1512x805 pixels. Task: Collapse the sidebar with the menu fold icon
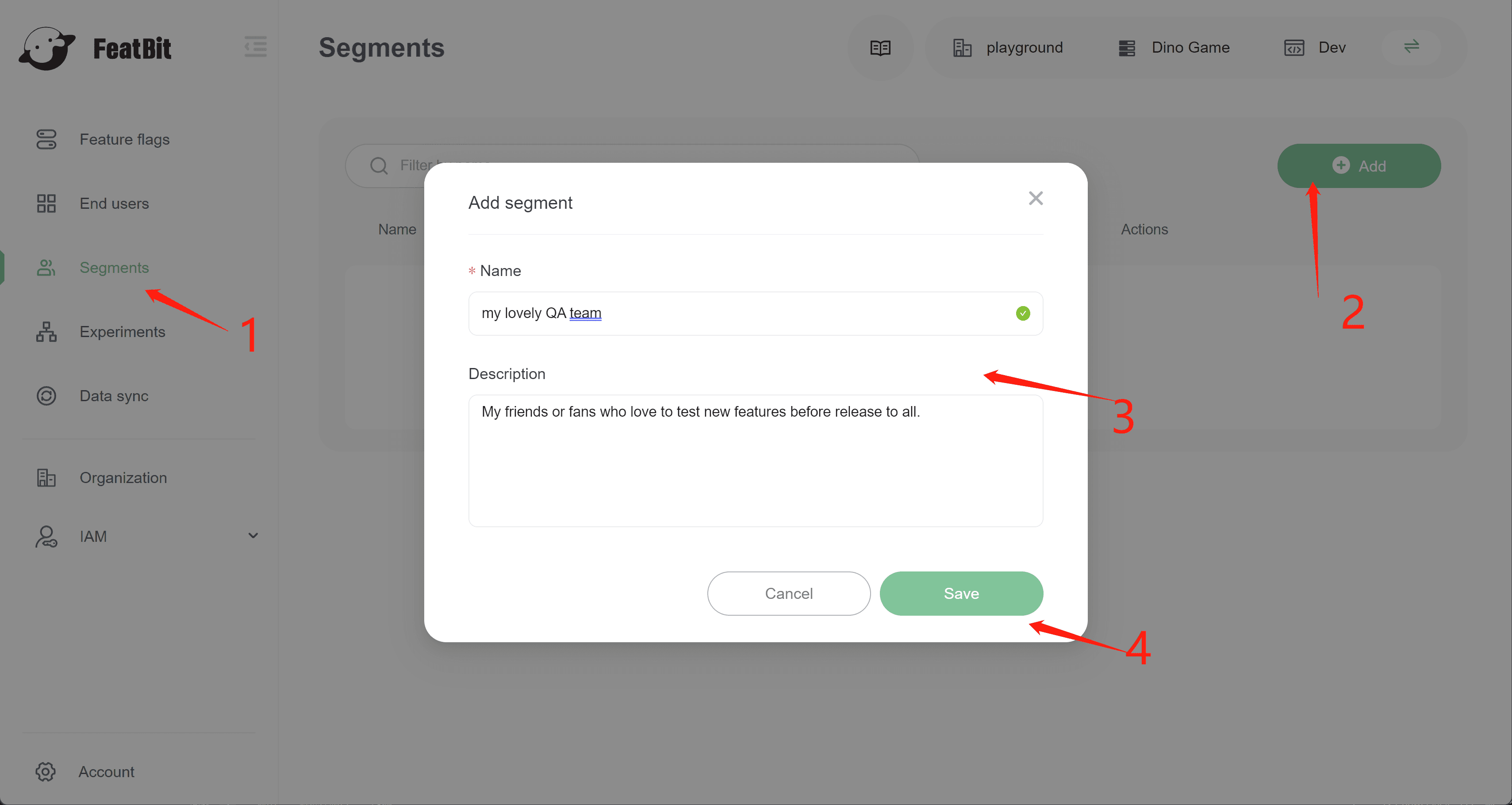pyautogui.click(x=255, y=47)
